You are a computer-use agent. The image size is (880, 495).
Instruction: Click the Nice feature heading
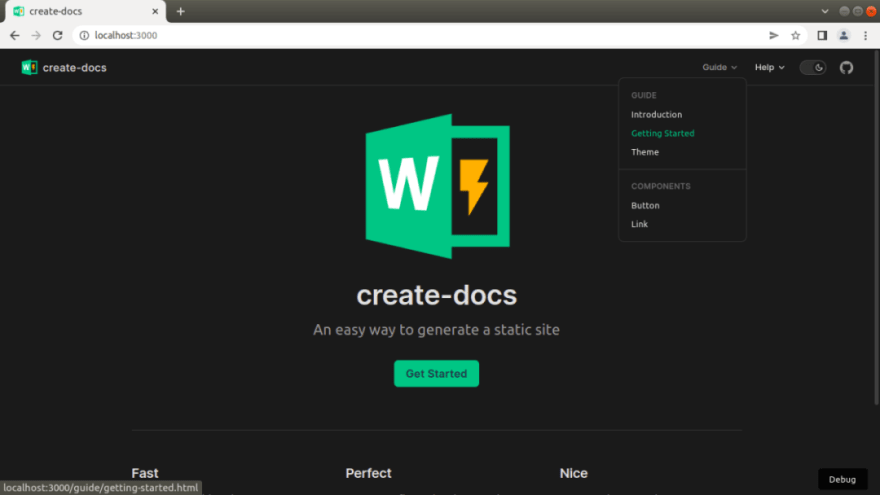pos(573,473)
